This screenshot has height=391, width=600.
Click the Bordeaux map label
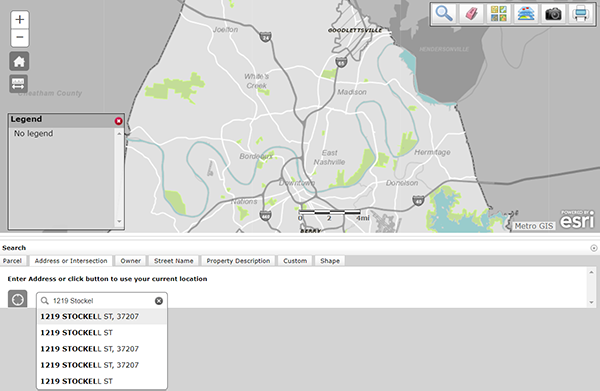point(256,156)
